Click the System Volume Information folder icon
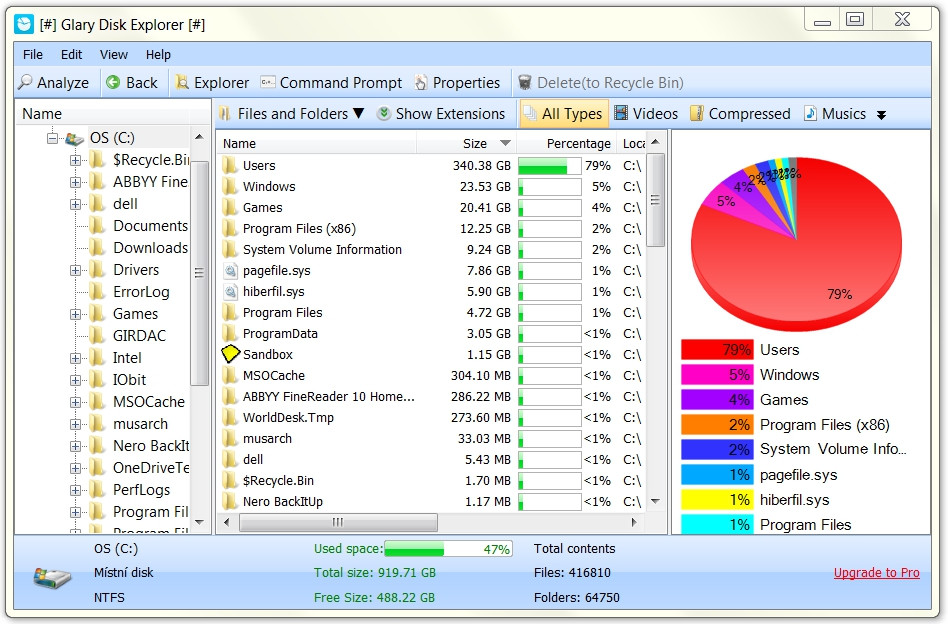Screen dimensions: 948x624 [230, 249]
